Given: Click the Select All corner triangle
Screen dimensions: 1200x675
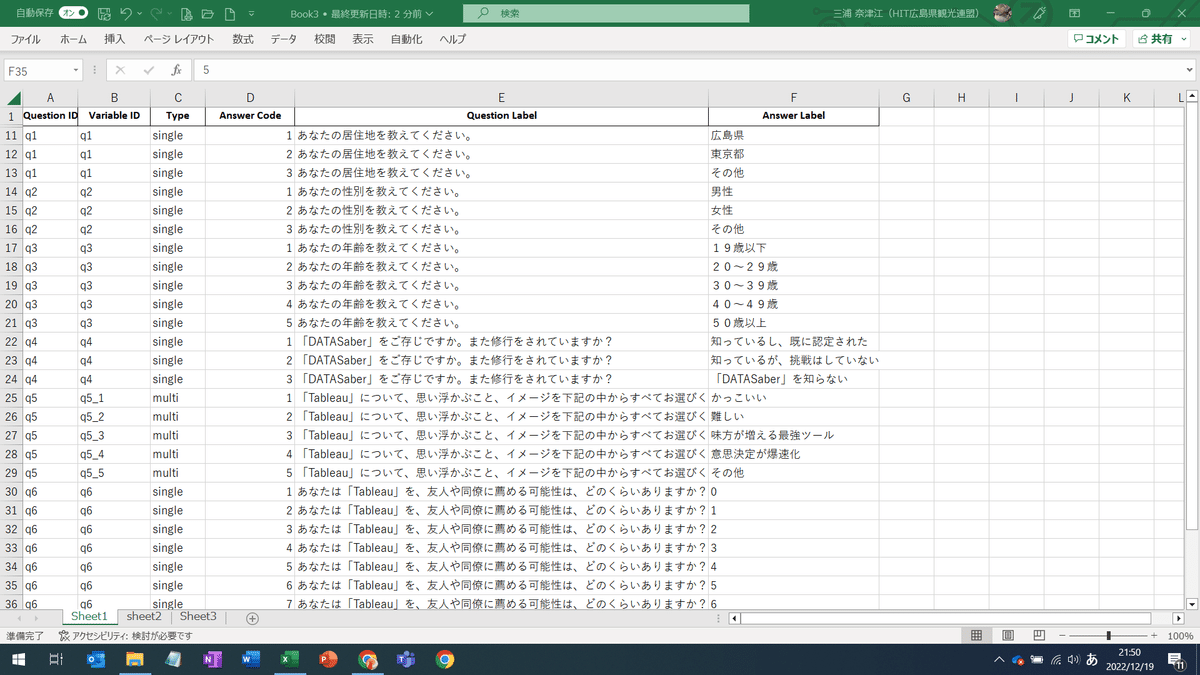Looking at the screenshot, I should (14, 98).
